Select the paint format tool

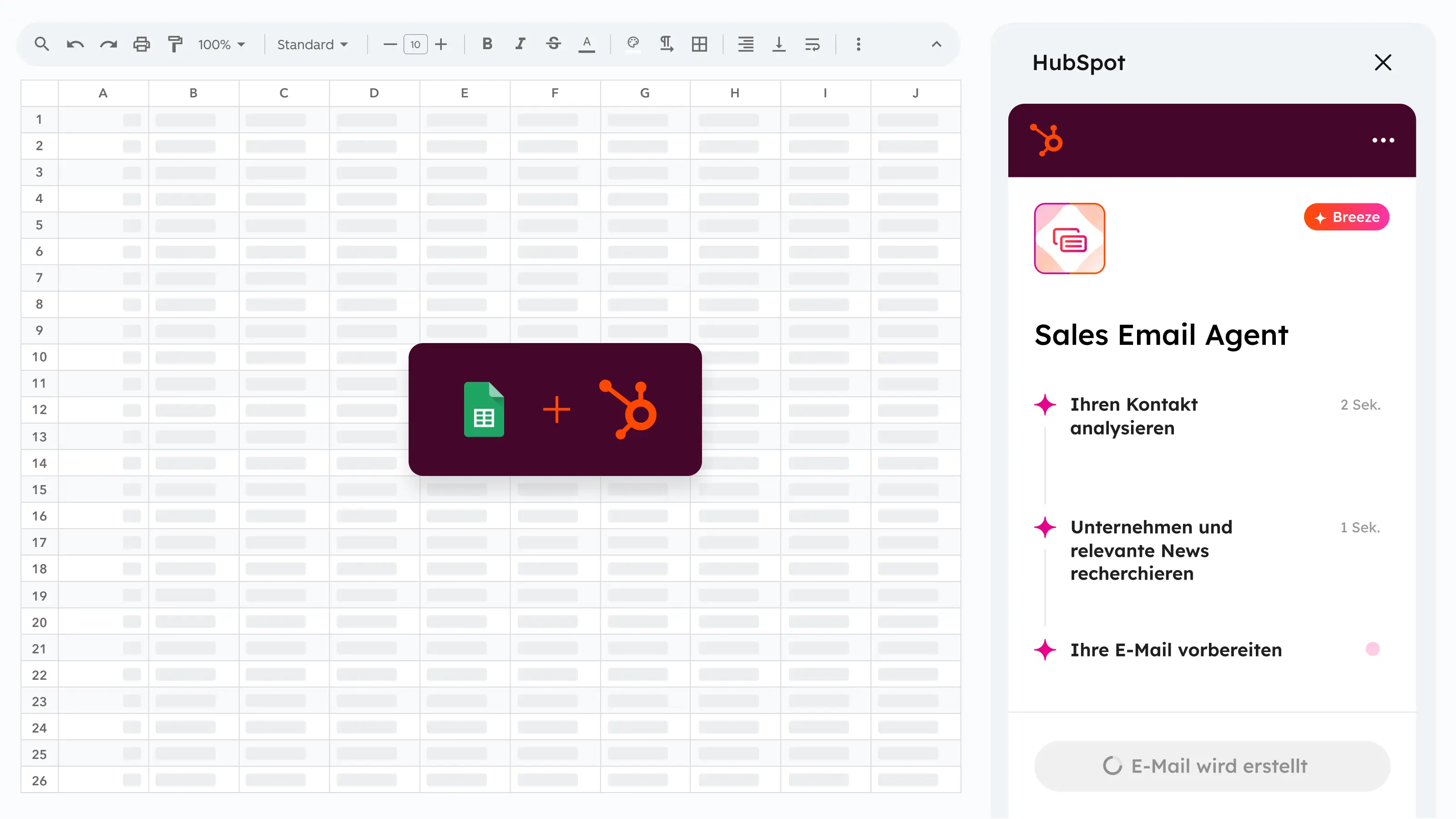pyautogui.click(x=174, y=44)
